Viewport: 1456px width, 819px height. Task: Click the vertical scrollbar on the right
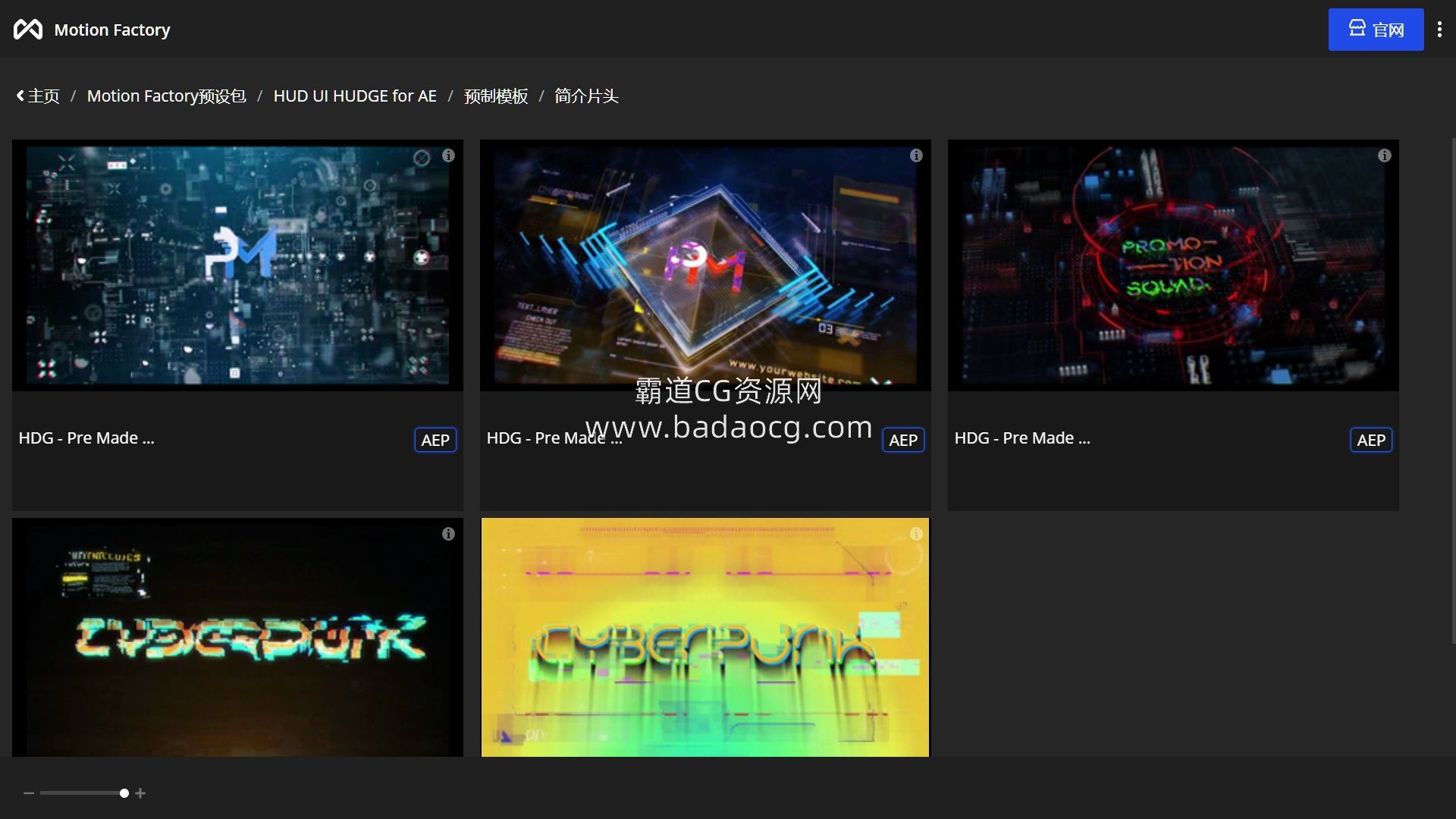pyautogui.click(x=1453, y=391)
